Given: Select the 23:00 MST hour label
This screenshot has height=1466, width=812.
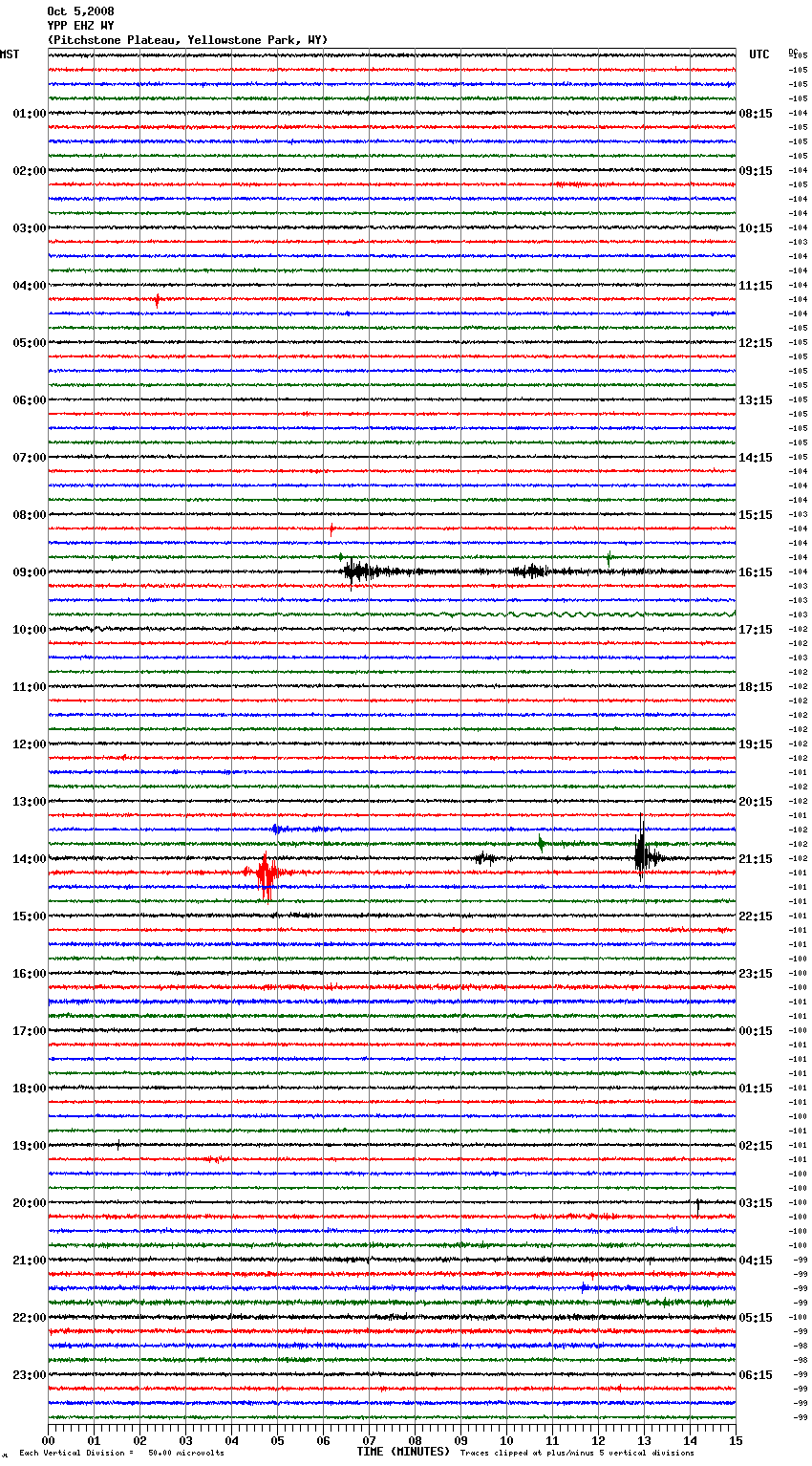Looking at the screenshot, I should point(30,1375).
